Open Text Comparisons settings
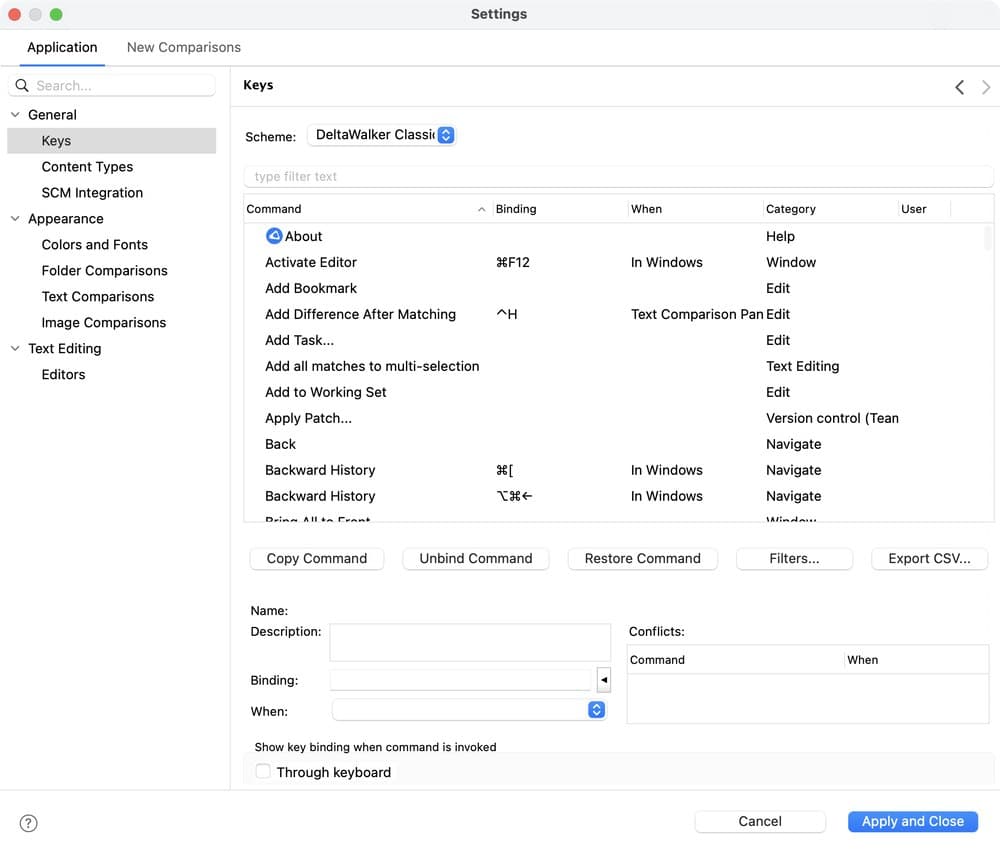This screenshot has height=854, width=1000. coord(98,297)
